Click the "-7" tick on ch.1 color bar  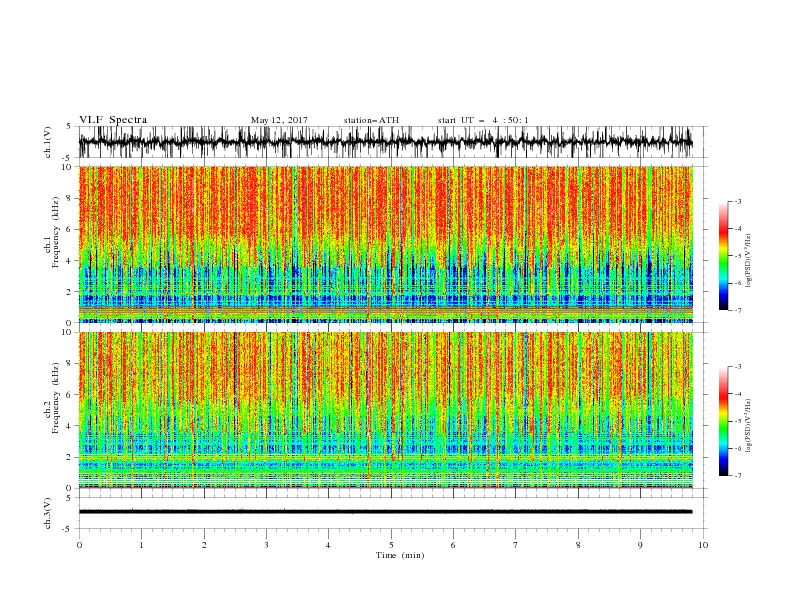(737, 310)
